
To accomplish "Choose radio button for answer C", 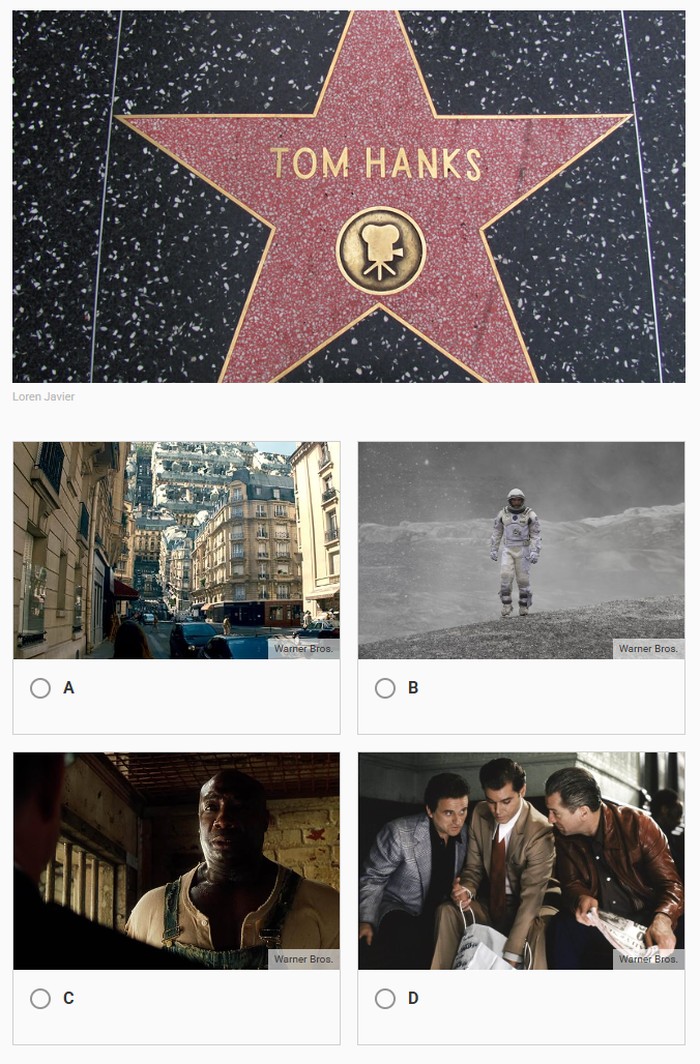I will pyautogui.click(x=41, y=999).
